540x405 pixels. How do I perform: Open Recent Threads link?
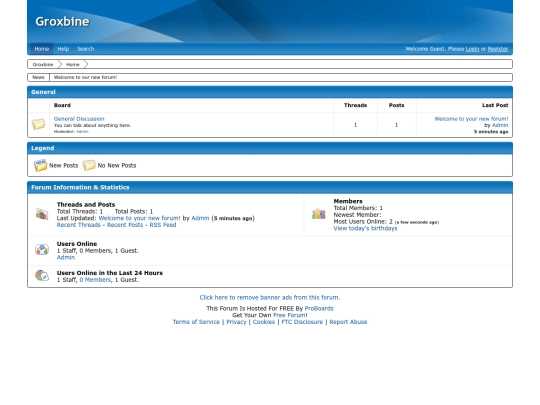[x=79, y=225]
